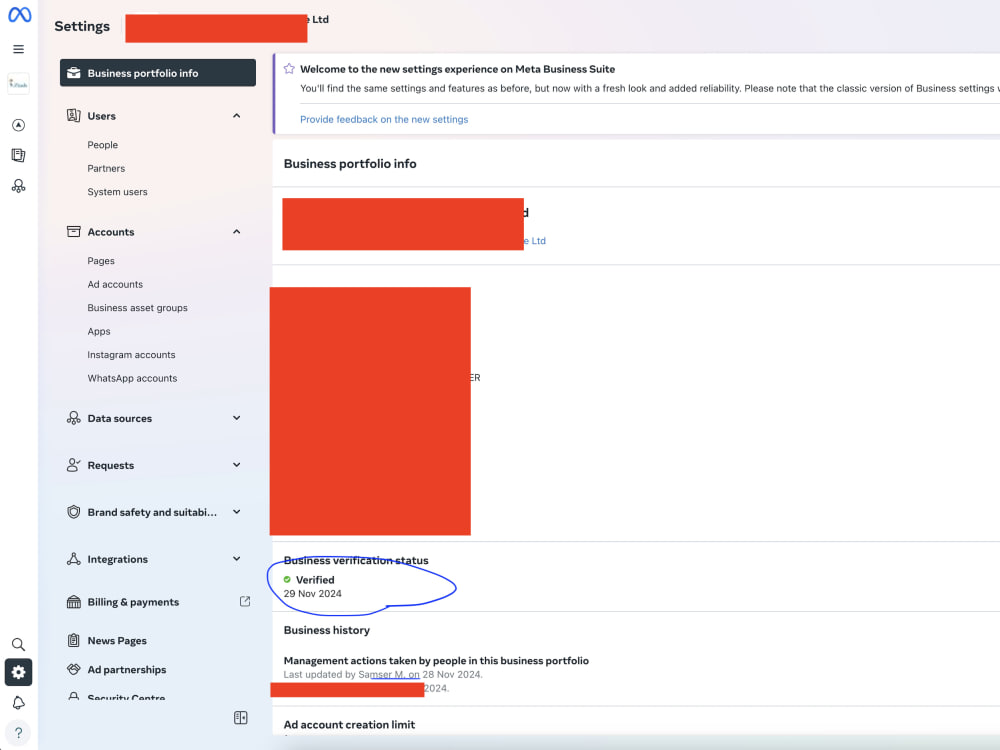Collapse the Users section chevron
This screenshot has width=1000, height=750.
[x=237, y=115]
